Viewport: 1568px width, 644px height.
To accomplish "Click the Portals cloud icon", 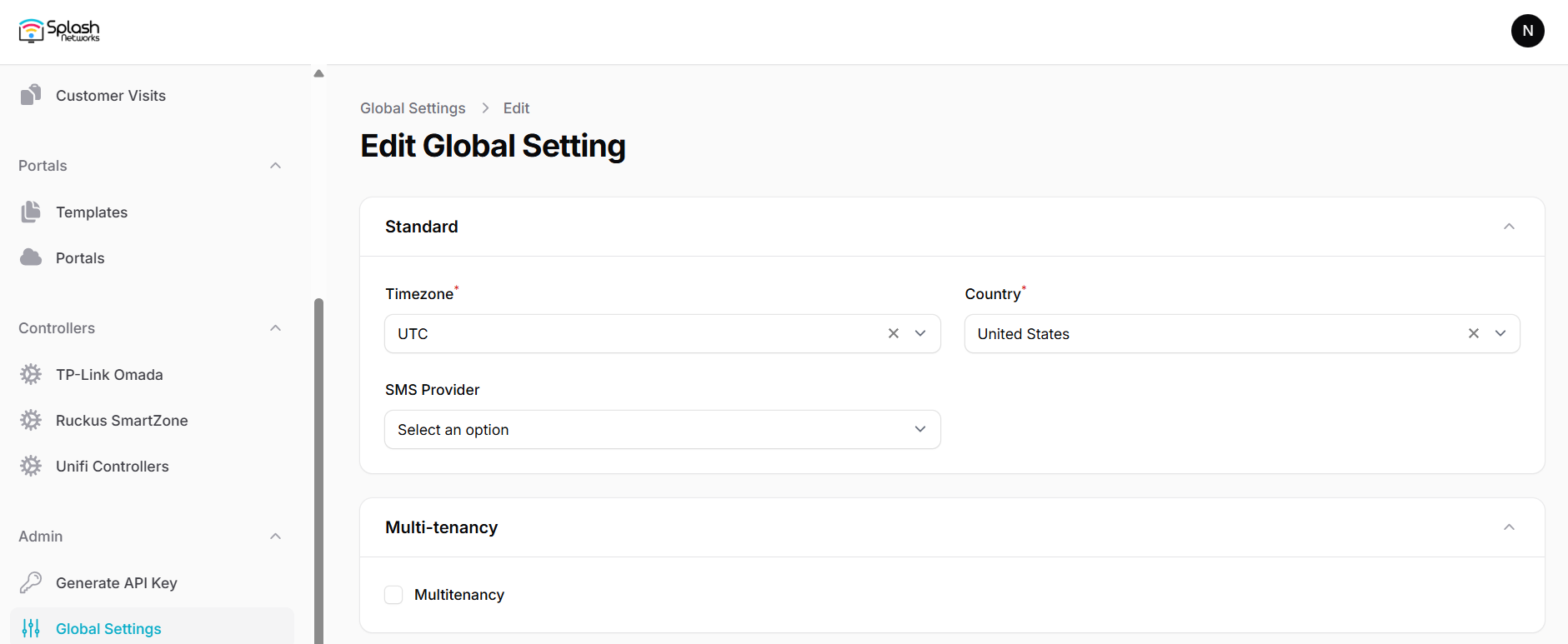I will pos(31,257).
